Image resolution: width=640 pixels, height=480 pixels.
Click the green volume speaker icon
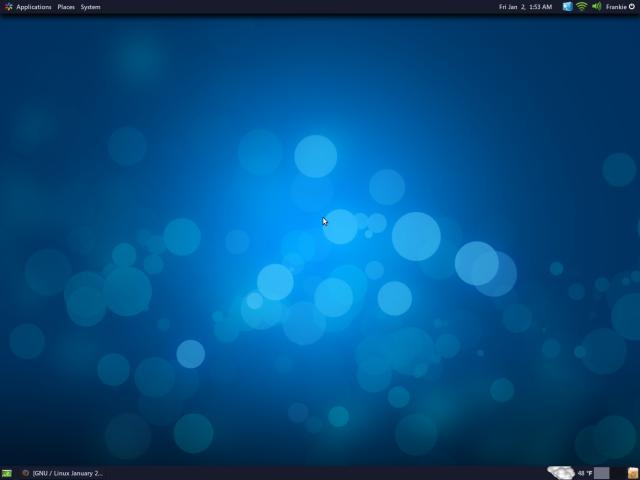tap(597, 7)
